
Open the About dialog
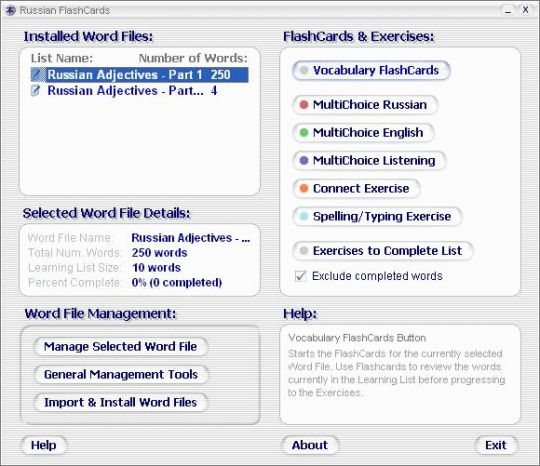(310, 445)
